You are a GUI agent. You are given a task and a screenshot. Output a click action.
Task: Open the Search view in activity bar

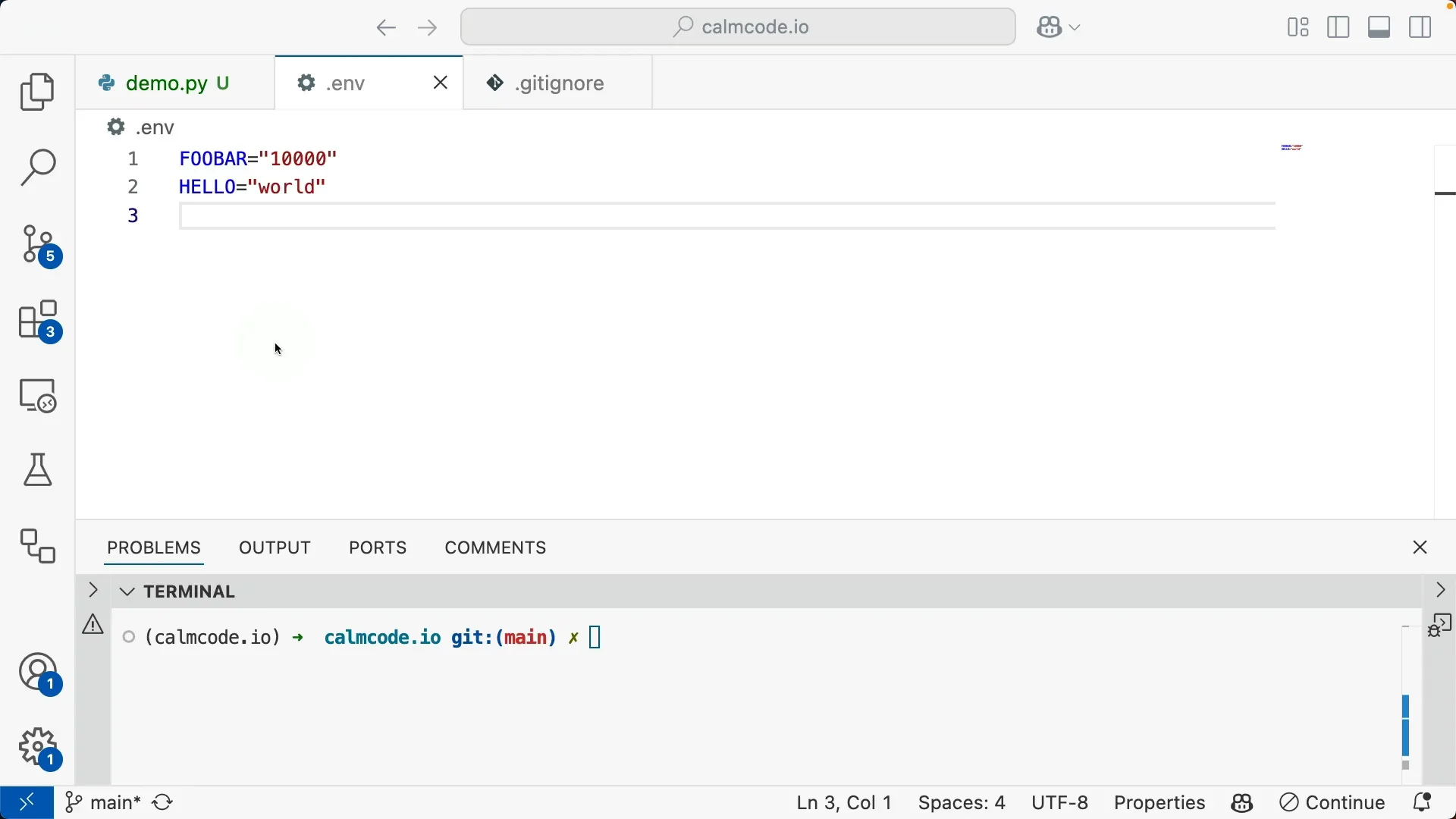38,168
